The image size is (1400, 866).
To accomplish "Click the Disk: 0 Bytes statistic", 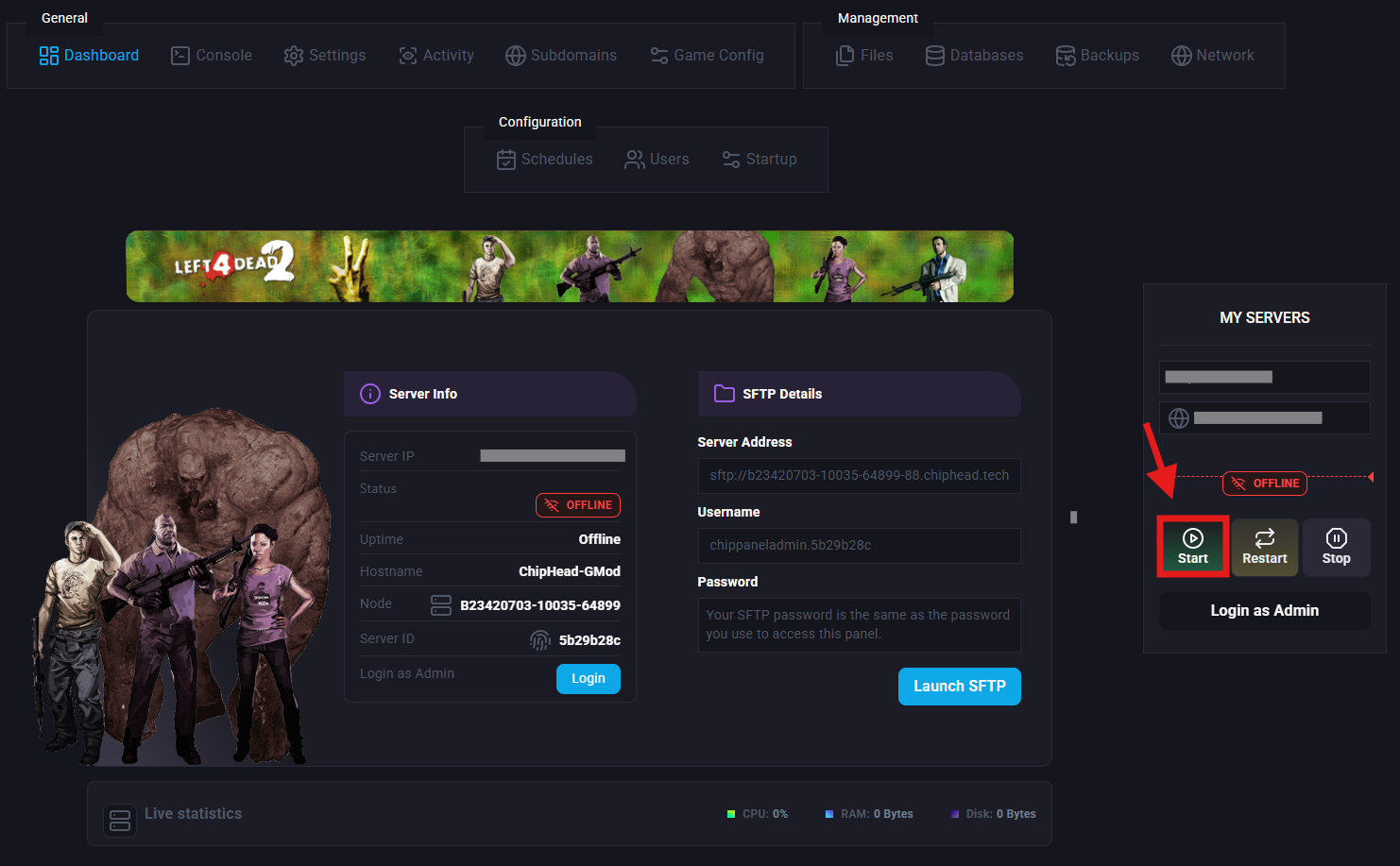I will tap(994, 814).
